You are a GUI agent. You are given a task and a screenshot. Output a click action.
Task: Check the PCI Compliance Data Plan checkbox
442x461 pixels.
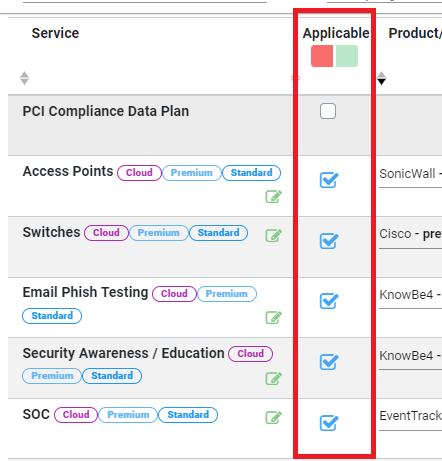[x=328, y=111]
